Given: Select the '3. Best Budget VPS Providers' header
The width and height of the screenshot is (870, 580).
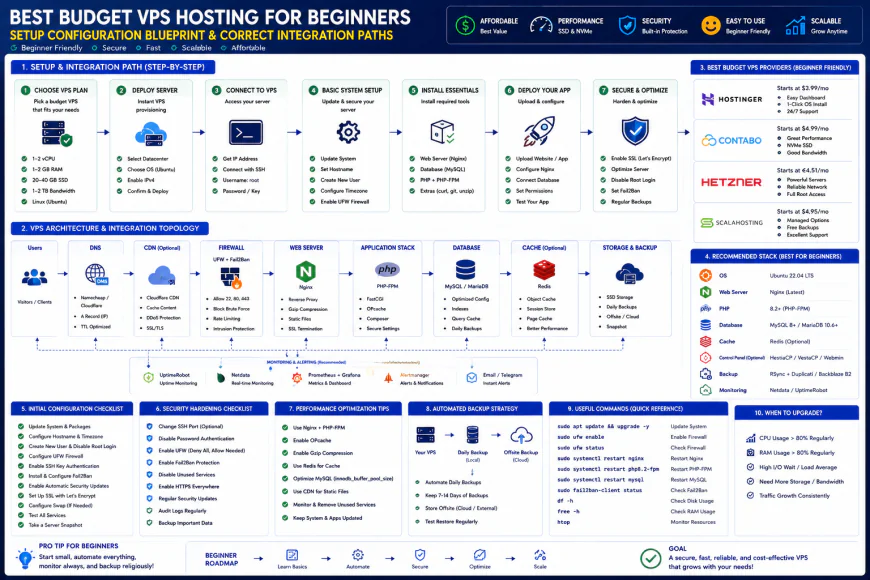Looking at the screenshot, I should [775, 68].
